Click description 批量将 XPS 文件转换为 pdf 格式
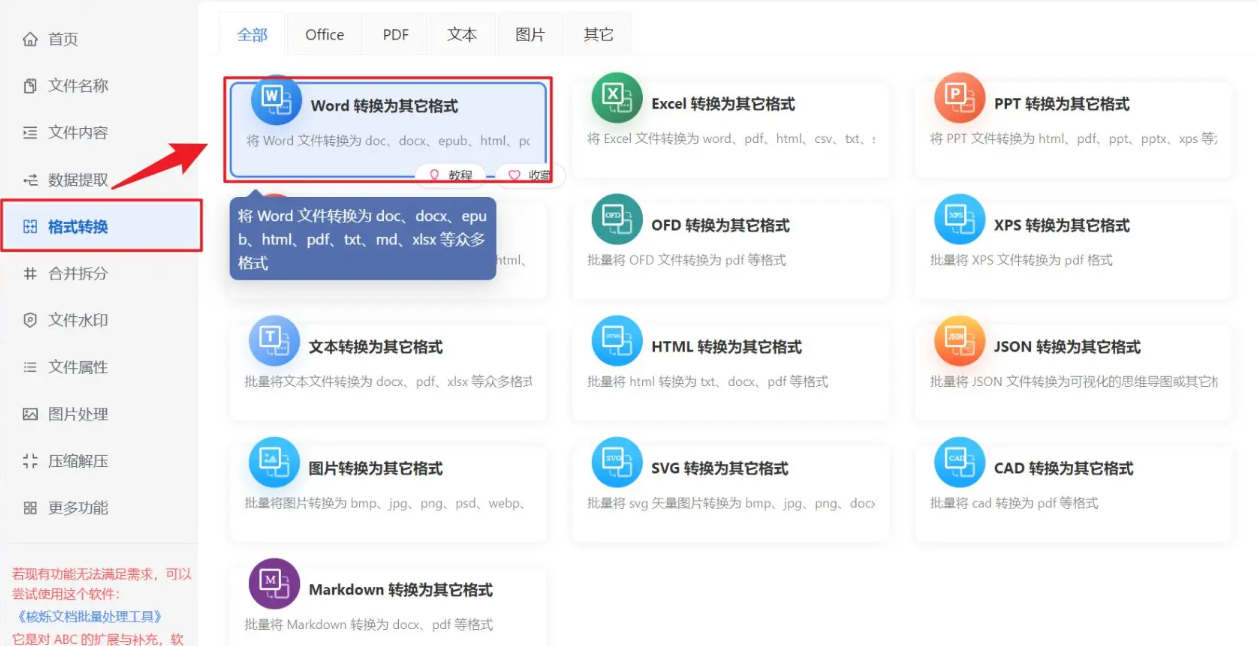Screen dimensions: 1258x646 (x=1021, y=260)
